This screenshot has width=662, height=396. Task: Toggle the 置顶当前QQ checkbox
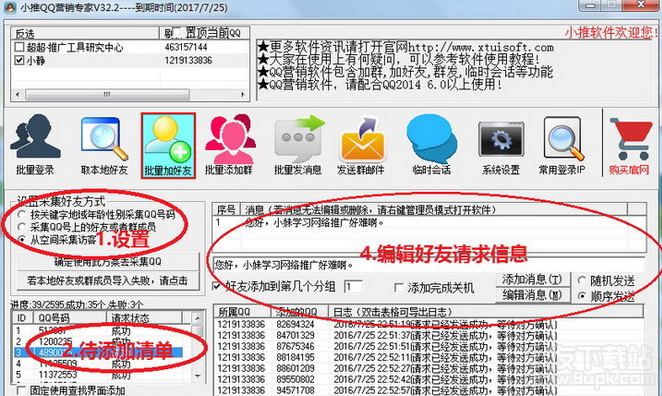pos(177,33)
